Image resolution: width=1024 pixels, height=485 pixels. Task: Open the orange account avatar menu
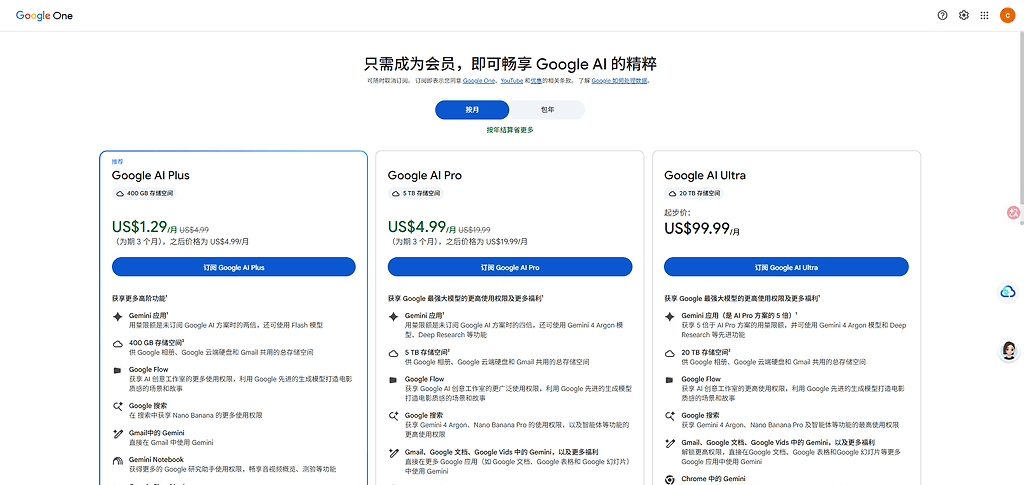[x=1007, y=16]
